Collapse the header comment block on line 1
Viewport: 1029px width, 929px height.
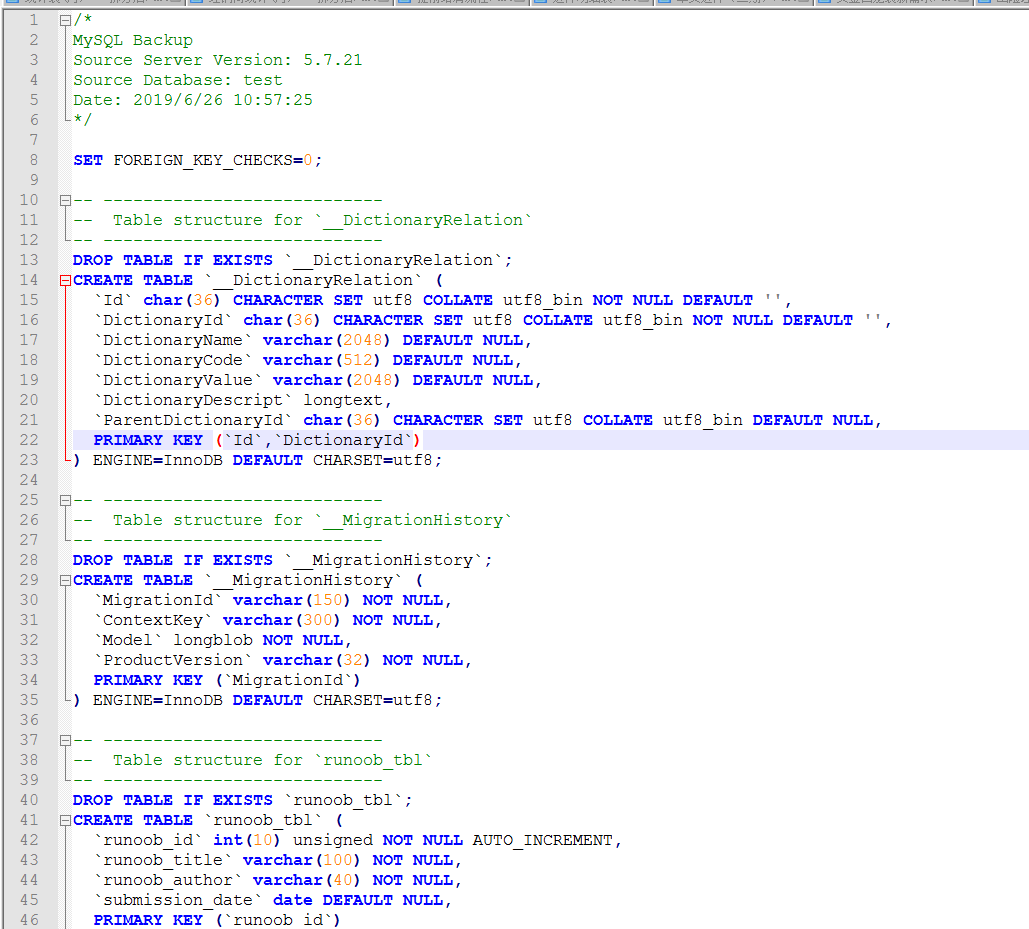[65, 20]
